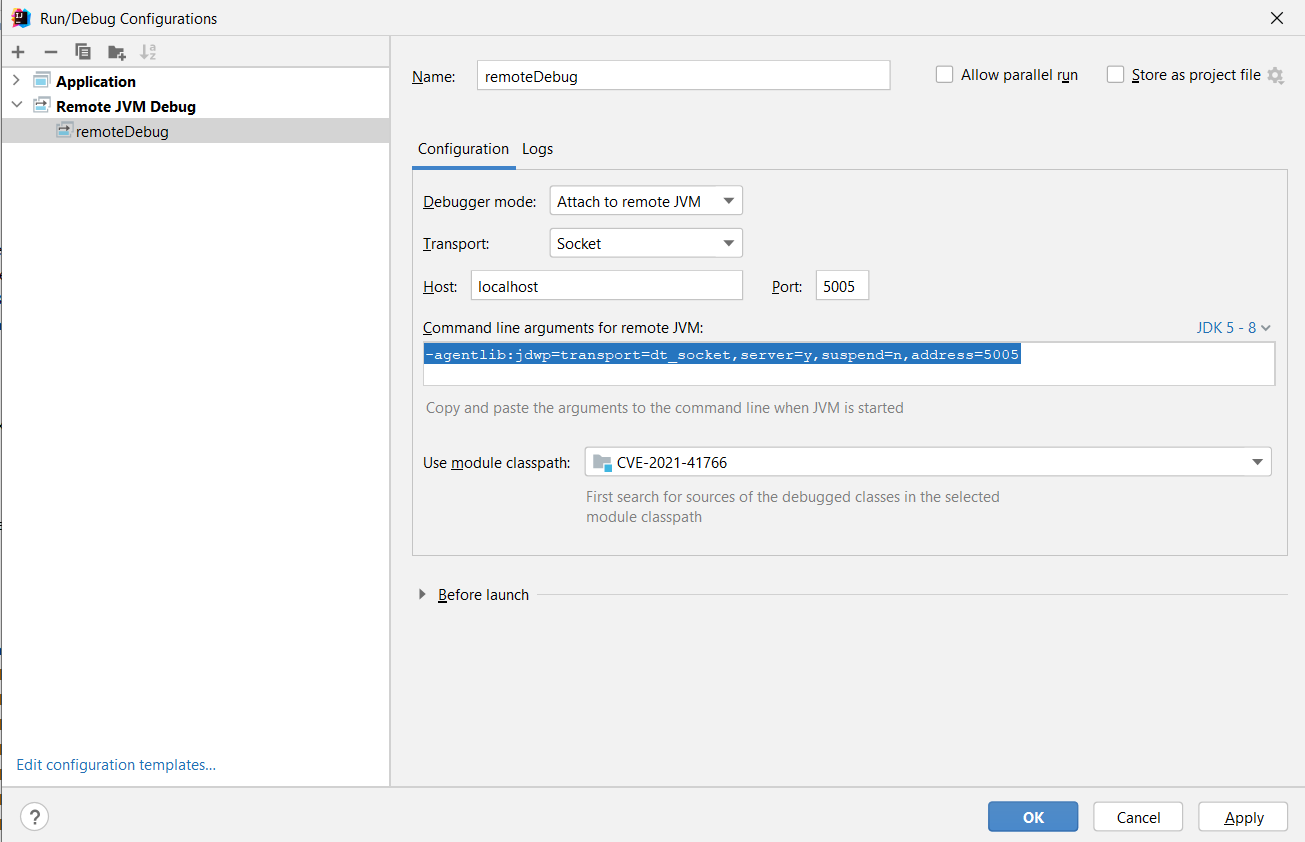Click the Port input field
The height and width of the screenshot is (842, 1305).
(842, 286)
